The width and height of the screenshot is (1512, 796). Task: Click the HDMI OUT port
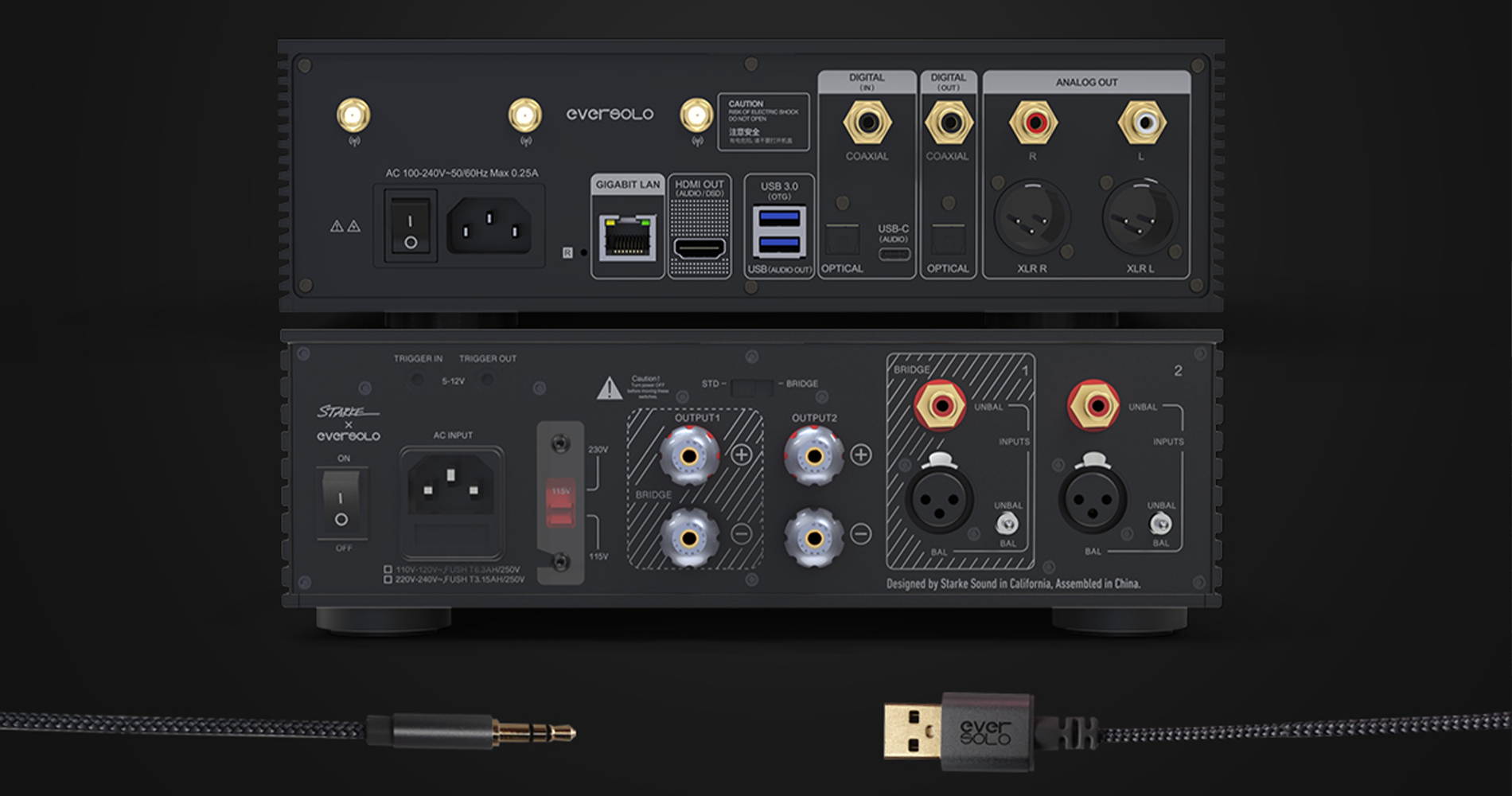point(699,248)
